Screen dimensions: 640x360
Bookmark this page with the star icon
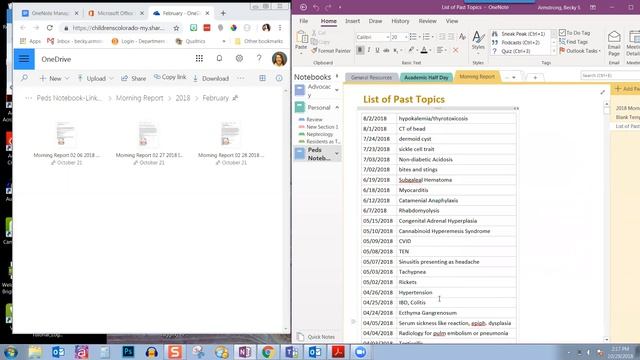pos(176,28)
